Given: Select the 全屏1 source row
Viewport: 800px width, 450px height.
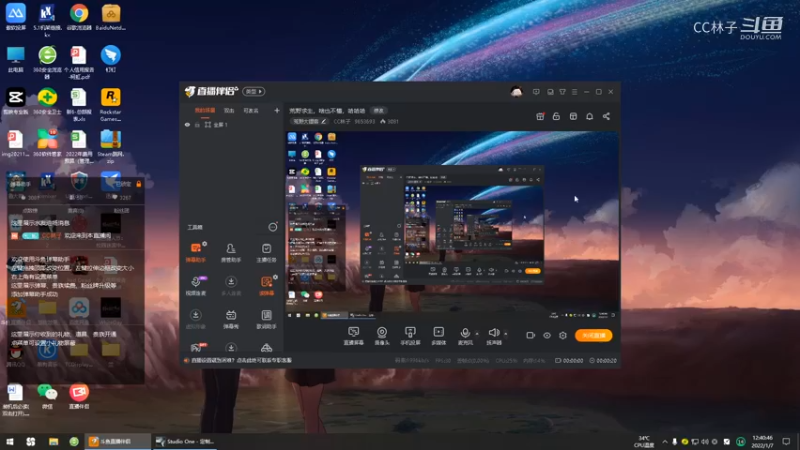Looking at the screenshot, I should (x=232, y=125).
